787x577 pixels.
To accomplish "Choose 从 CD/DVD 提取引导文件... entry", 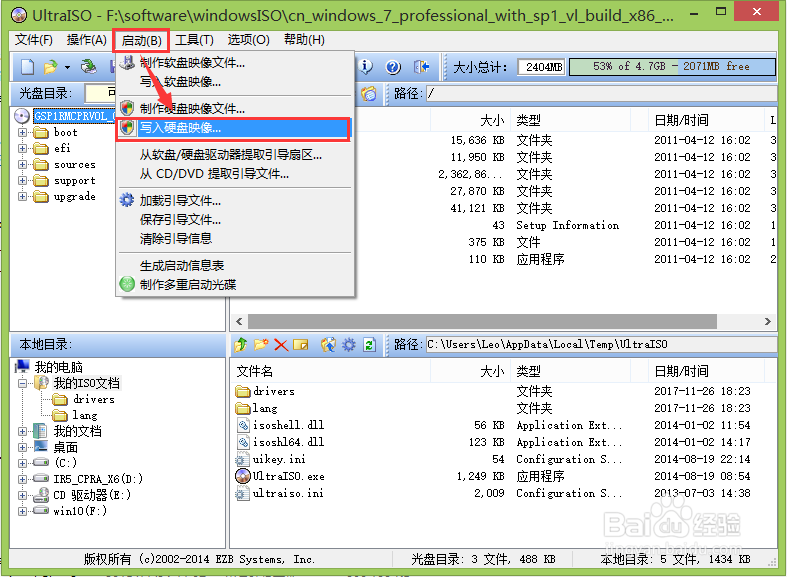I will [235, 174].
